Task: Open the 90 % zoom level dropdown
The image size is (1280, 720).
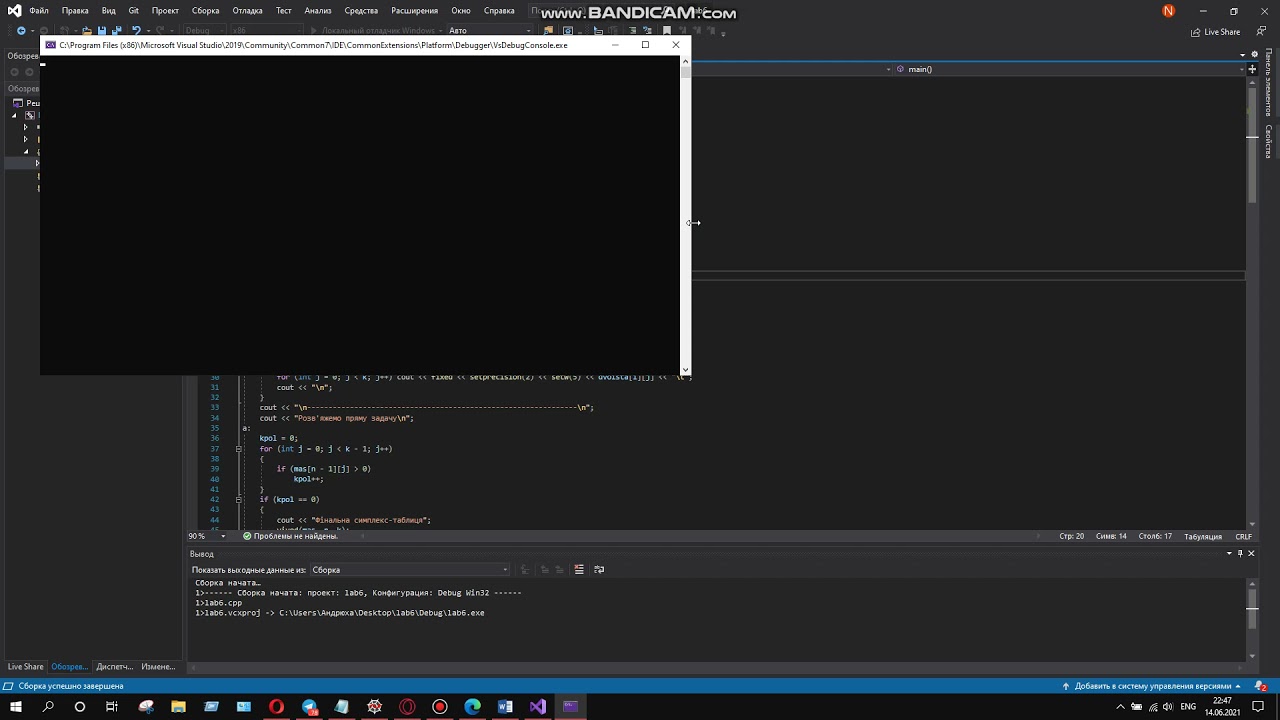Action: click(205, 536)
